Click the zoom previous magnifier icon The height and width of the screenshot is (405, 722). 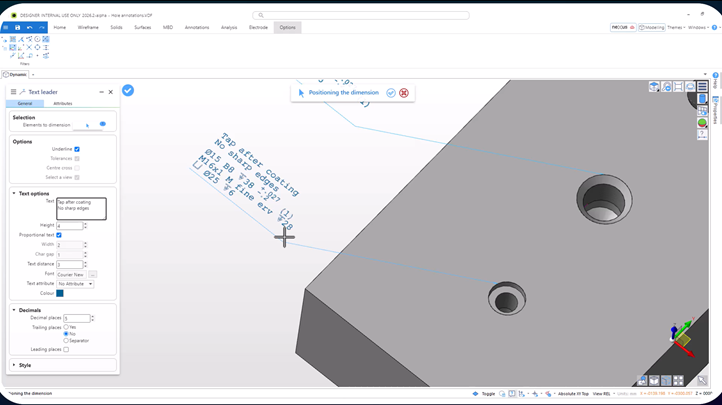pyautogui.click(x=666, y=87)
